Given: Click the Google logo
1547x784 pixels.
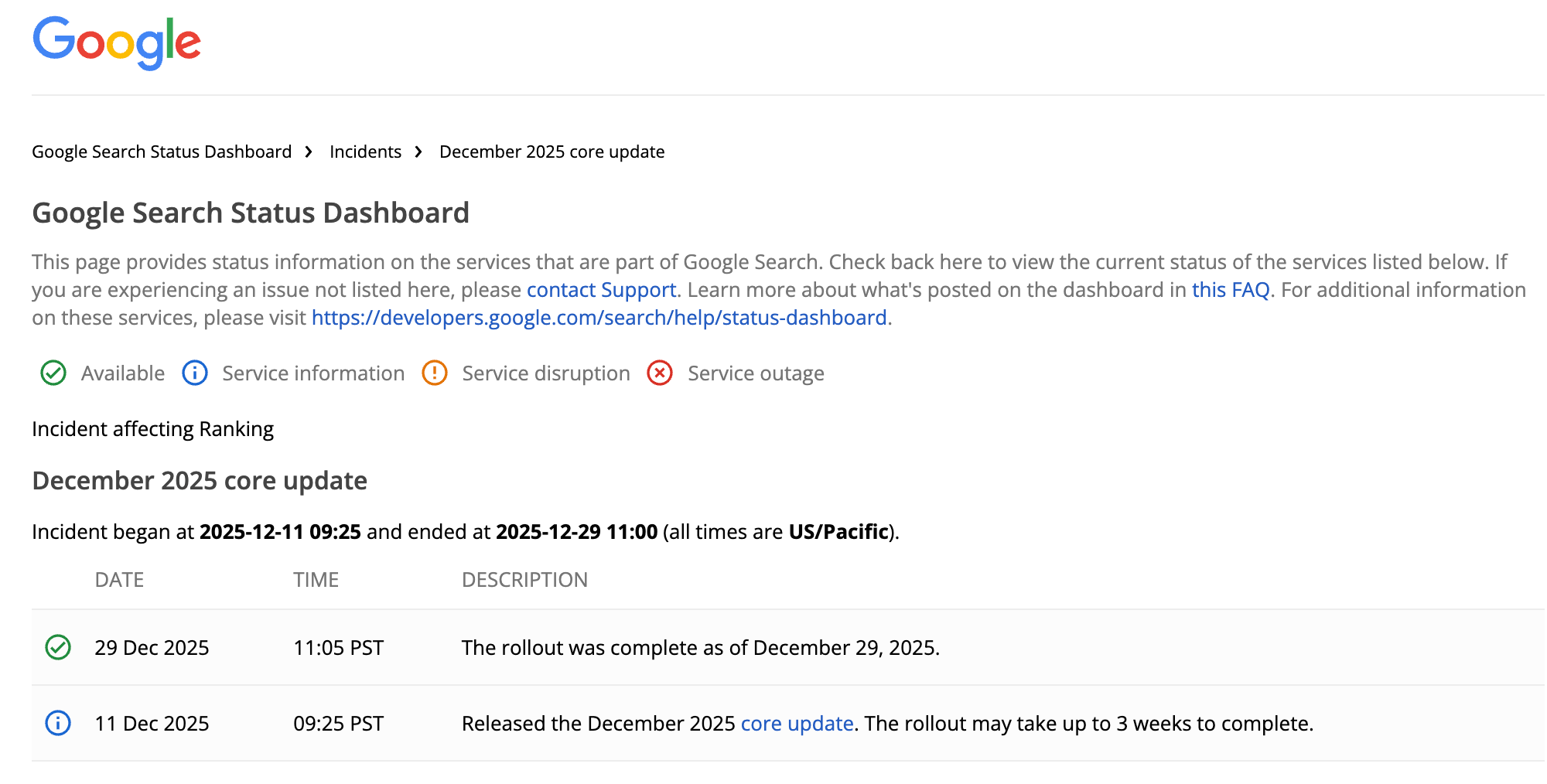Looking at the screenshot, I should click(117, 43).
